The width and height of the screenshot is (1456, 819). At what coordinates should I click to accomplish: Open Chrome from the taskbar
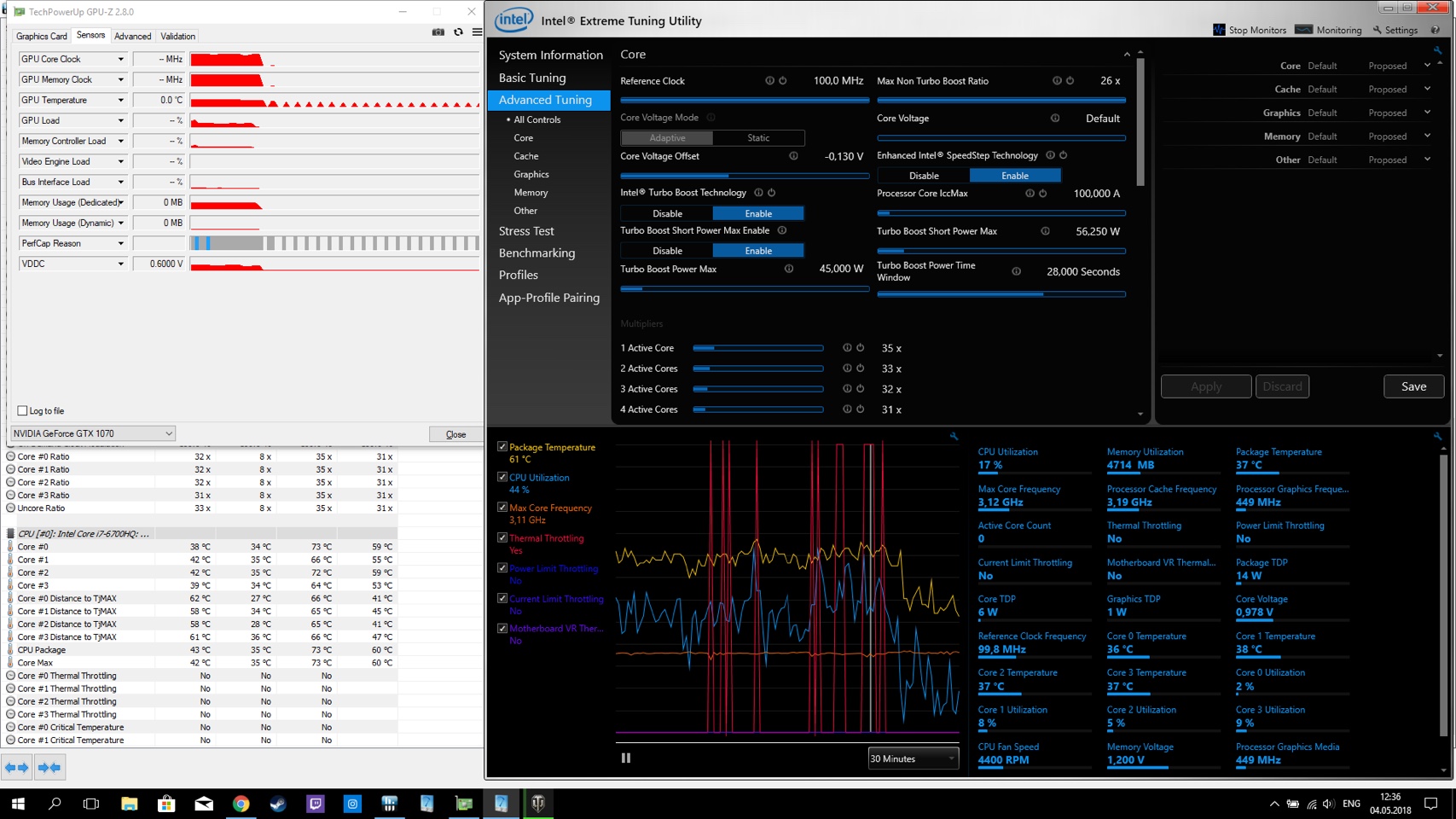coord(241,804)
